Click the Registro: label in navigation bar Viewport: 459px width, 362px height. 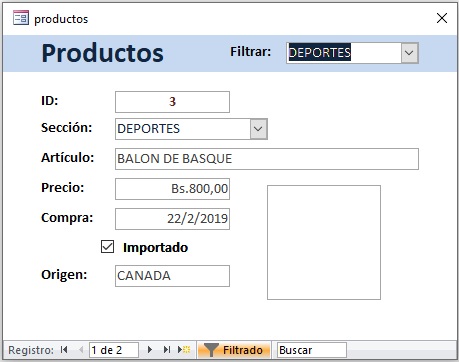click(x=31, y=350)
